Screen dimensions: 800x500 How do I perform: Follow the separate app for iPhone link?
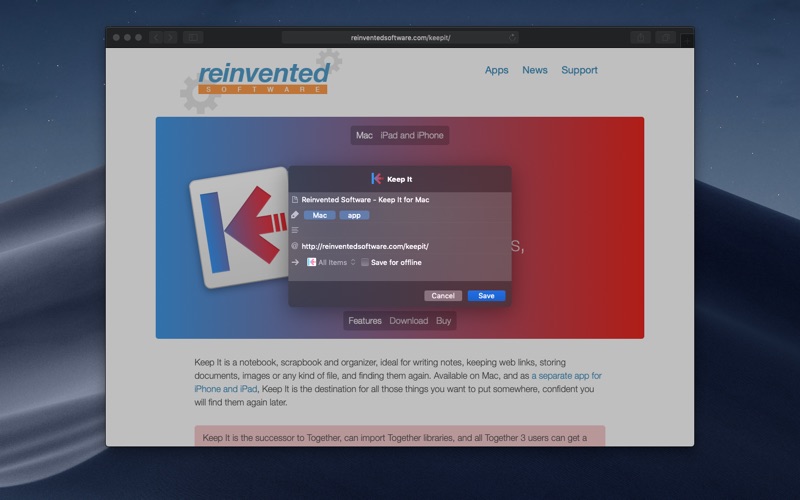tap(566, 376)
